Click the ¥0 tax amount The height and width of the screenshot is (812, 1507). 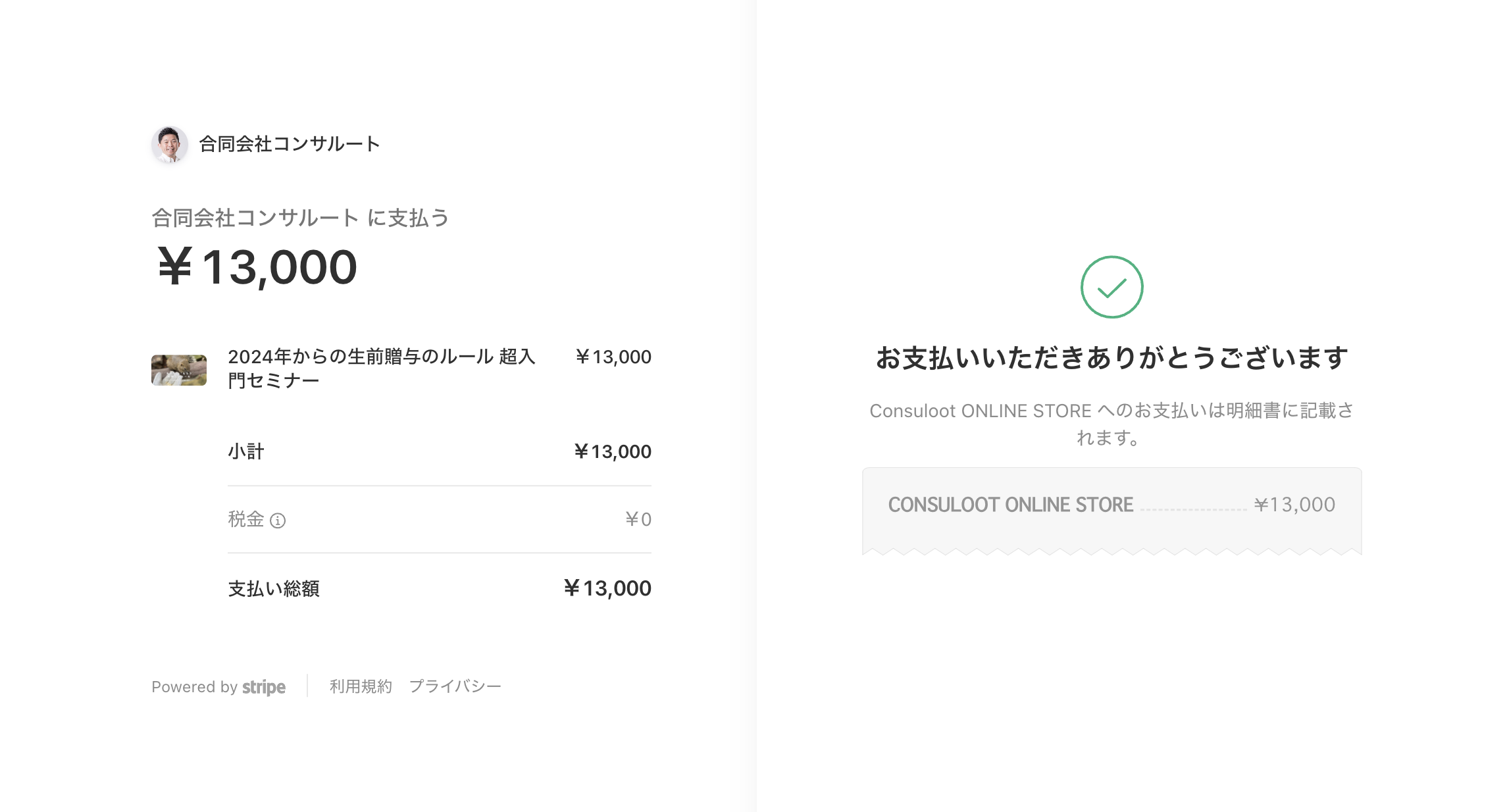coord(638,519)
